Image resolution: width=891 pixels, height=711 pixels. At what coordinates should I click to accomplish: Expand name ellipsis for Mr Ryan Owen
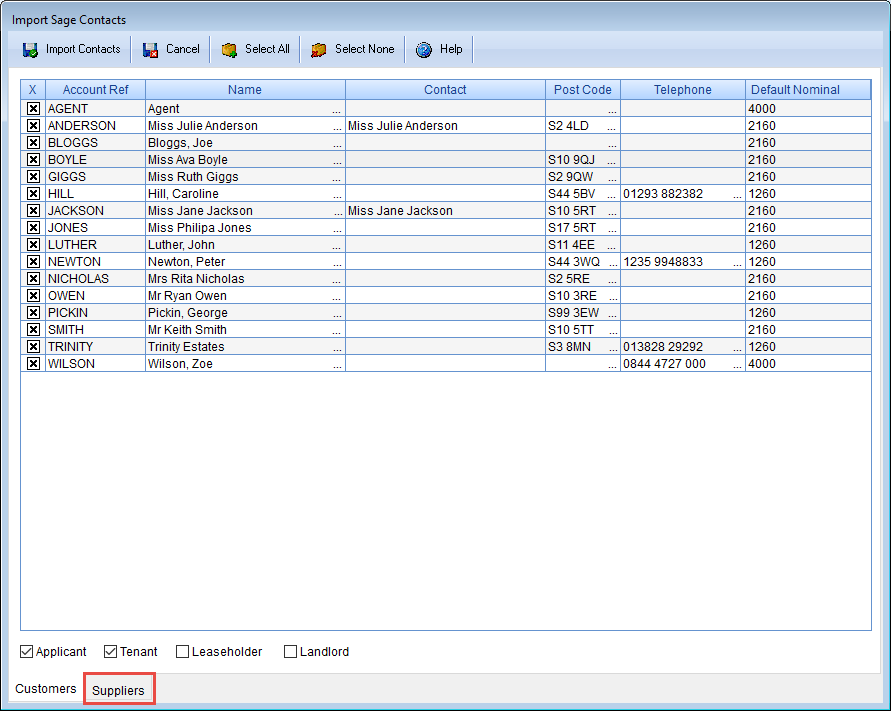(x=337, y=297)
